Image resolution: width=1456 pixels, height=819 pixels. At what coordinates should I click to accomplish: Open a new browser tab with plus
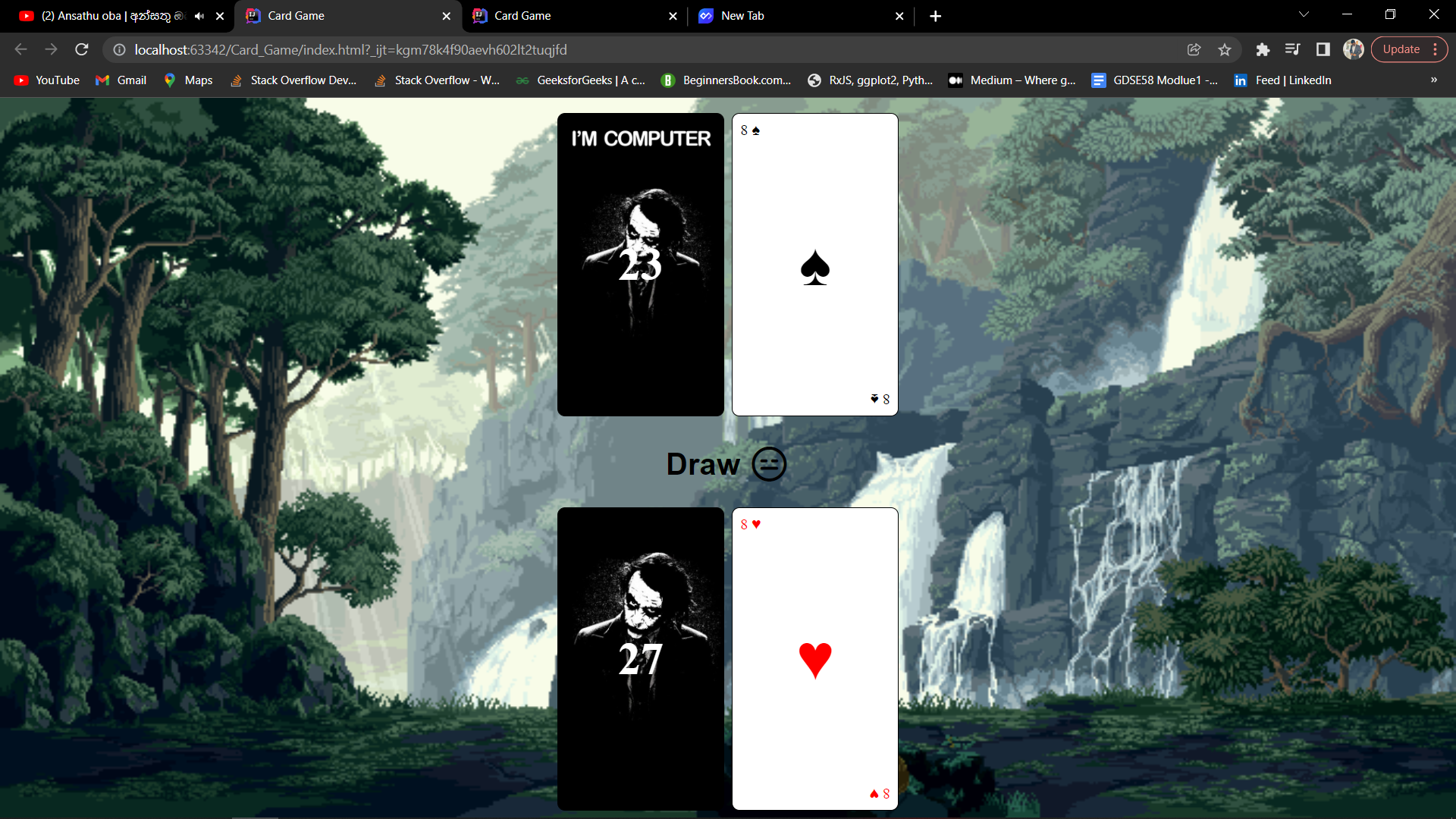(x=936, y=16)
